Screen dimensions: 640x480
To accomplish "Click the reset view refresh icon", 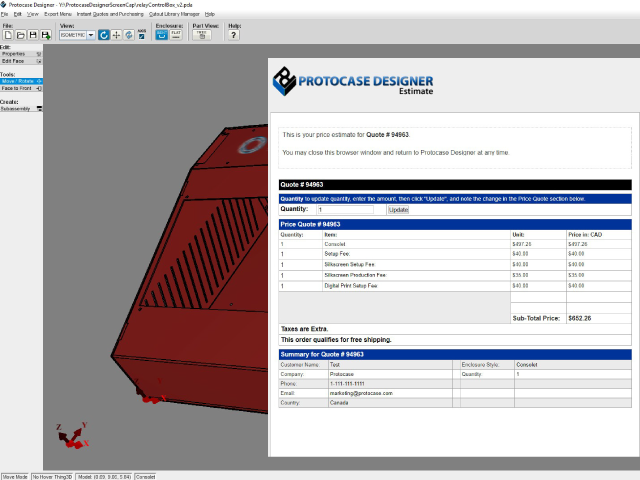I will click(x=129, y=35).
